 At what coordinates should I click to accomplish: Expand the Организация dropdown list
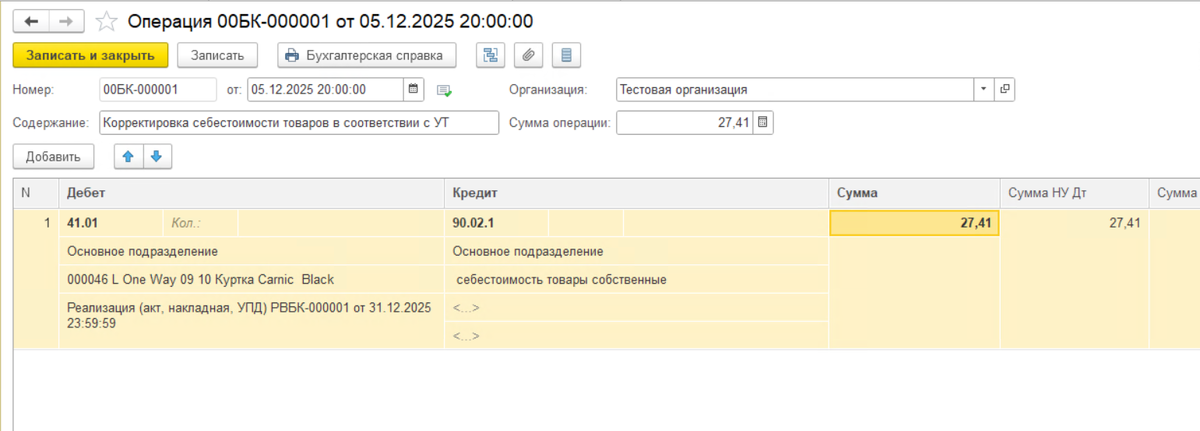[x=983, y=90]
